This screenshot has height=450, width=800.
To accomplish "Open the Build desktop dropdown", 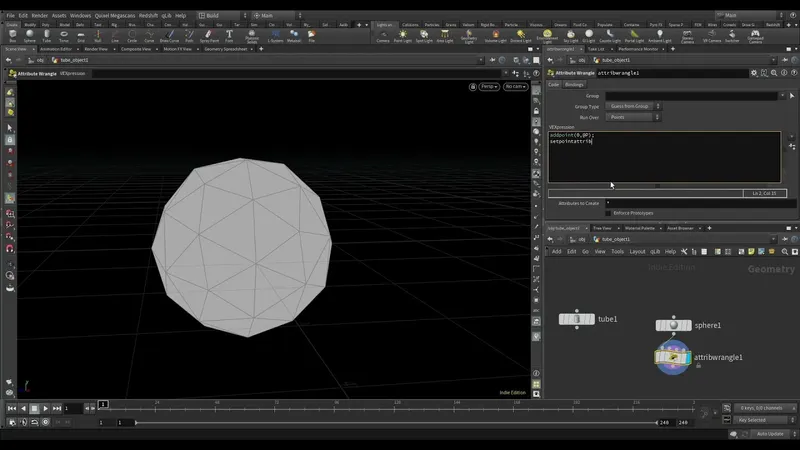I will tap(222, 15).
